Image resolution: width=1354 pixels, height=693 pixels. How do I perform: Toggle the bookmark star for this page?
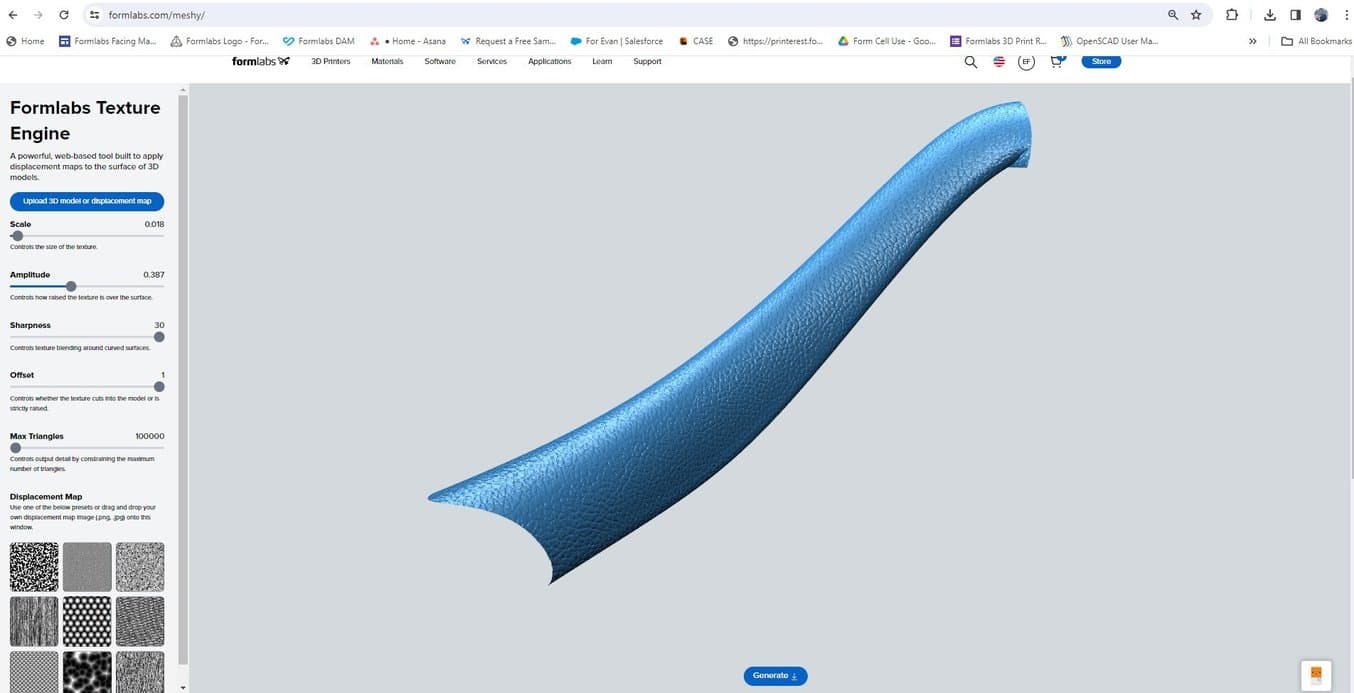tap(1196, 15)
